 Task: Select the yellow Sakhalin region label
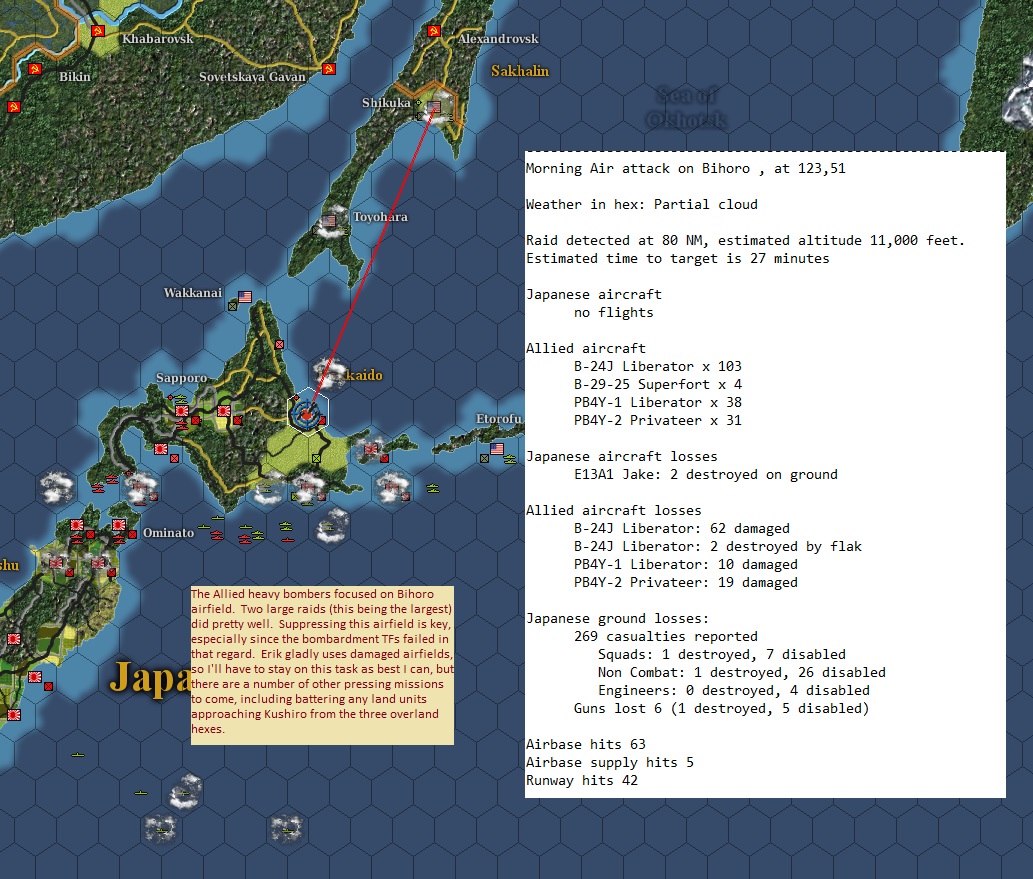[520, 71]
